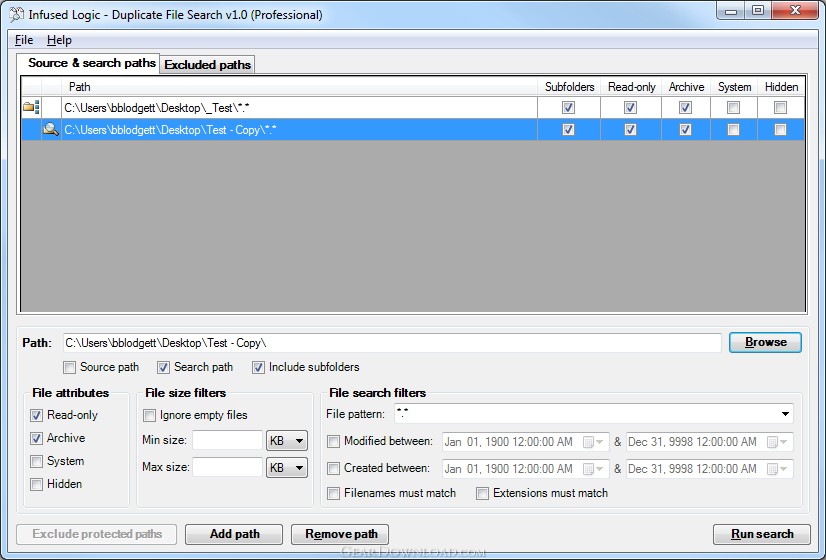826x560 pixels.
Task: Open the Modified between start date calendar icon
Action: [593, 442]
